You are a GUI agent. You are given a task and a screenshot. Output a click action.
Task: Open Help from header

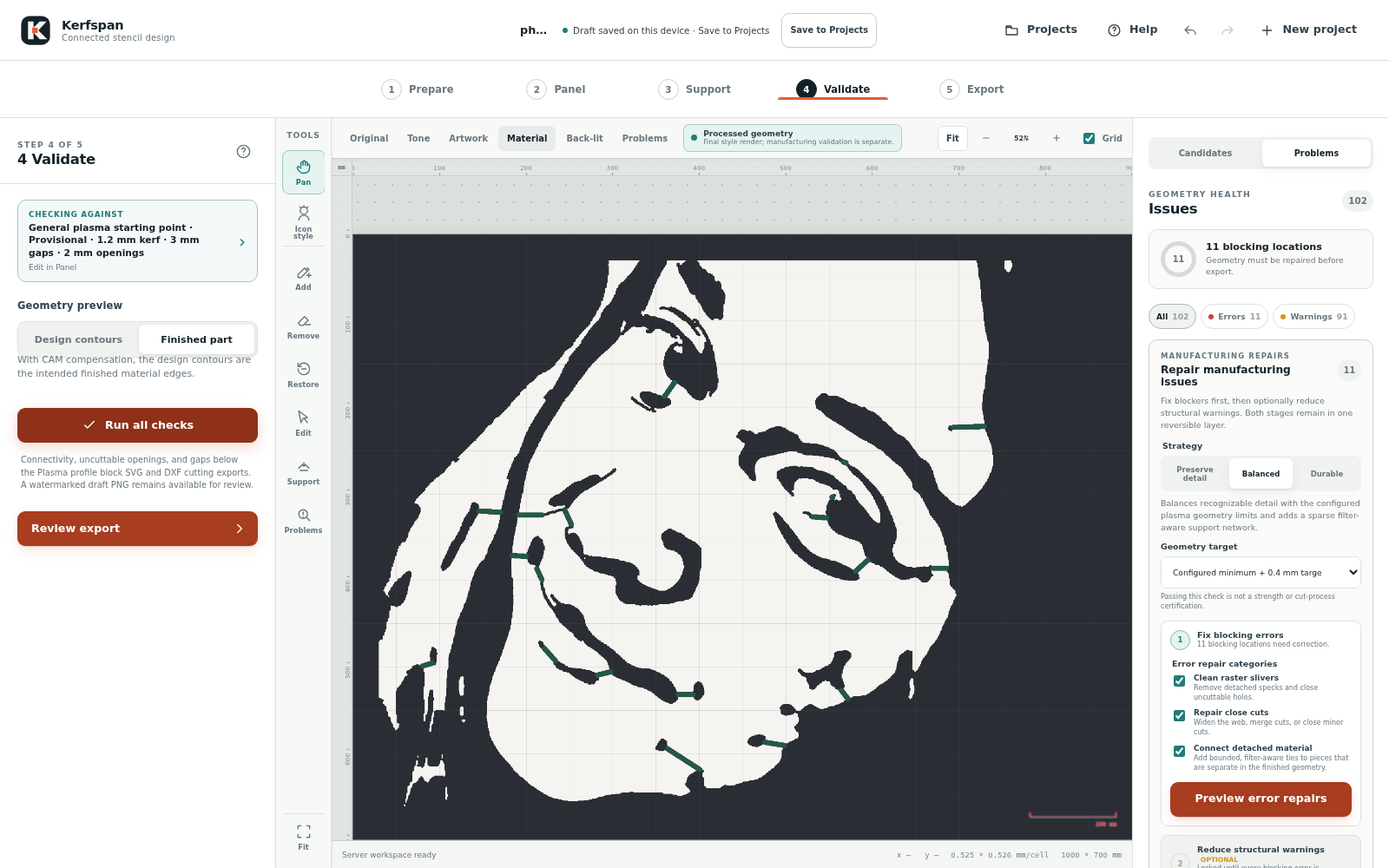point(1132,30)
